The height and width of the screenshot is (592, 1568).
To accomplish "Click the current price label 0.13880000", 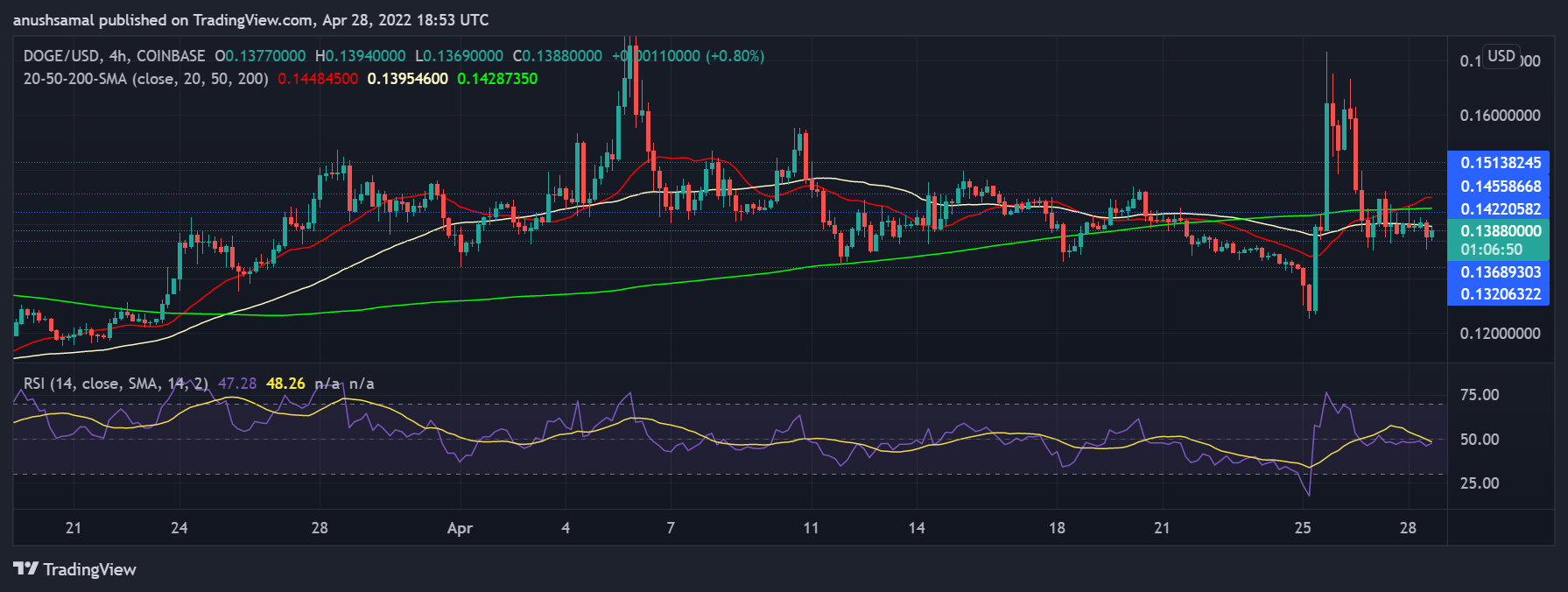I will coord(1500,231).
